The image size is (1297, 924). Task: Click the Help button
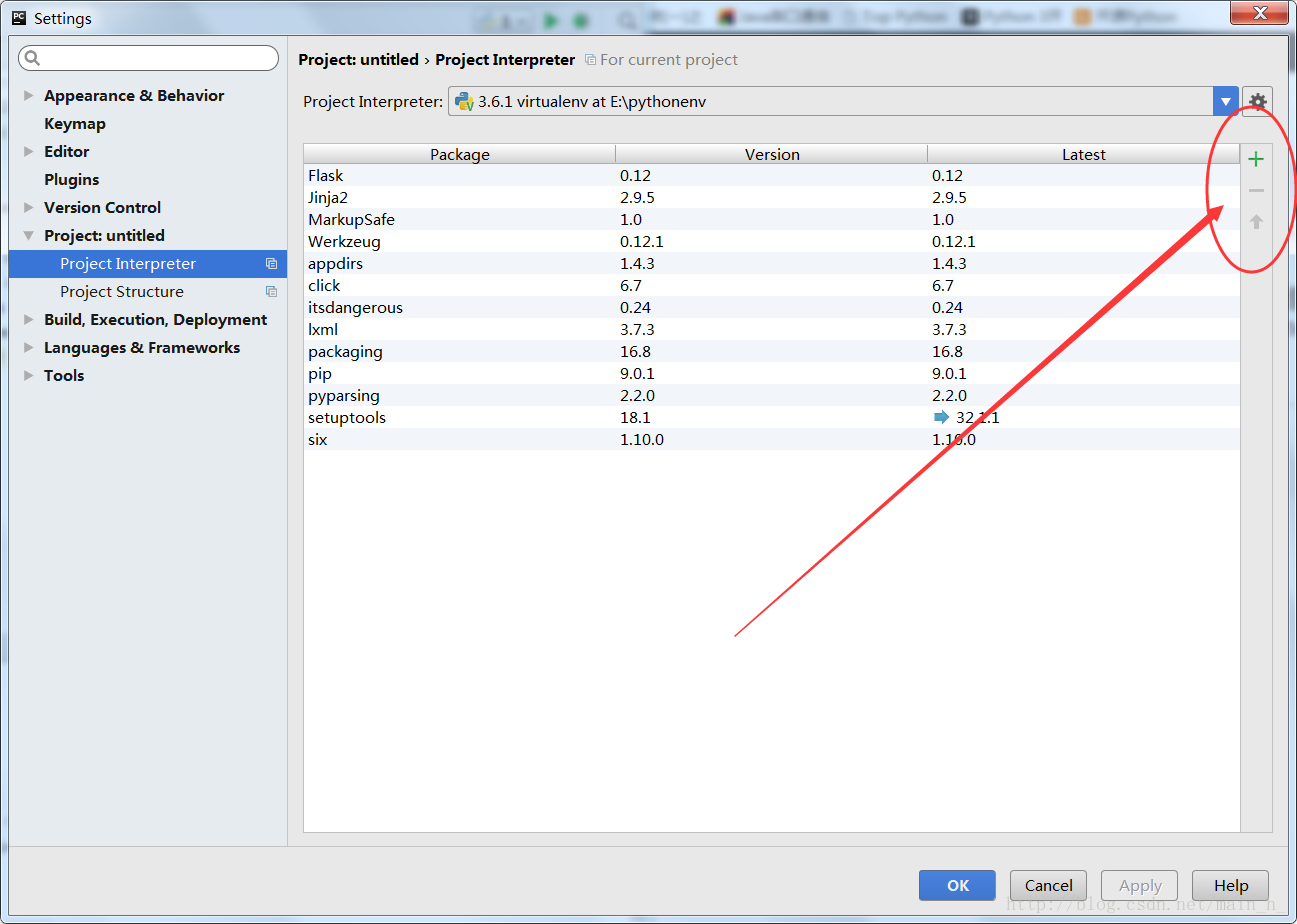click(x=1231, y=885)
